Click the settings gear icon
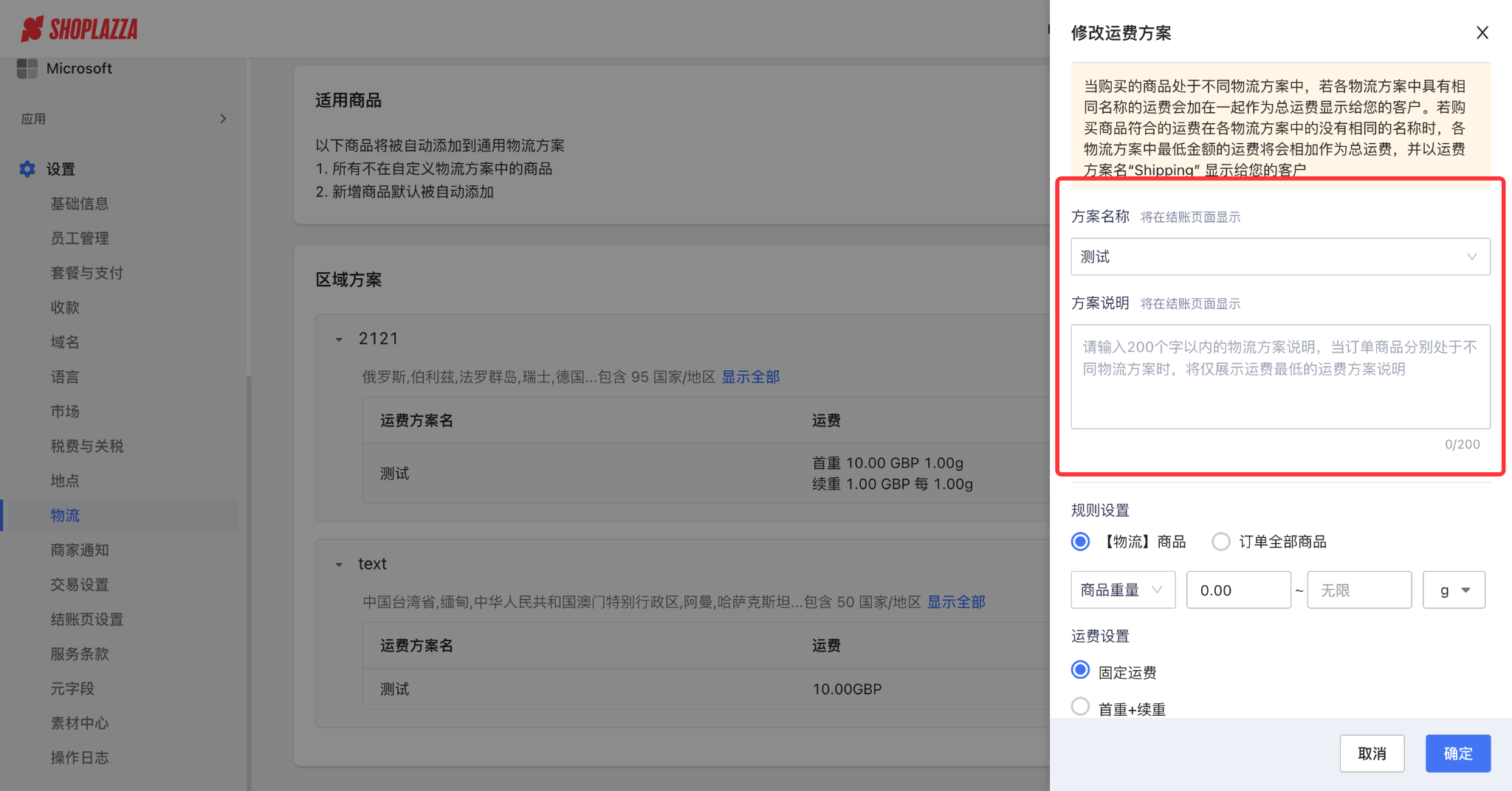This screenshot has height=791, width=1512. click(27, 169)
